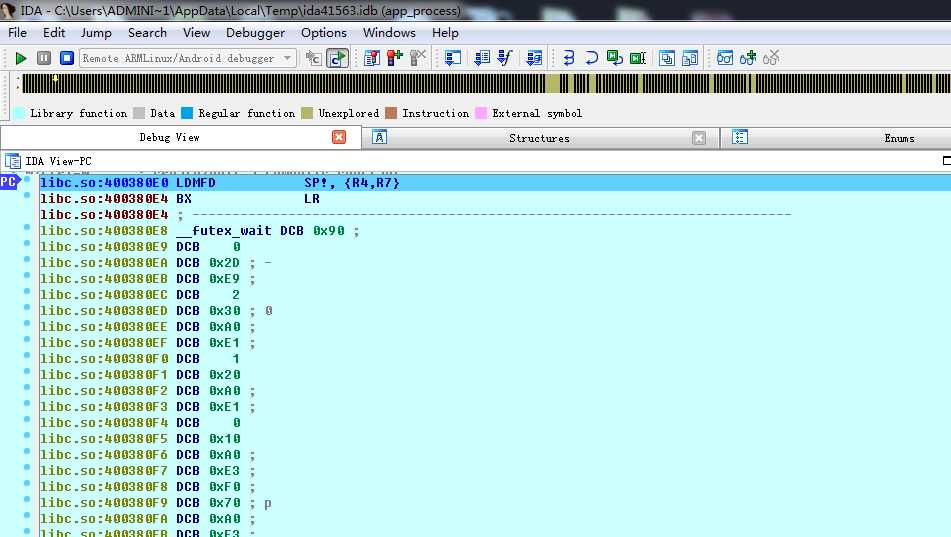The height and width of the screenshot is (537, 951).
Task: Click the threads list toolbar icon
Action: point(534,58)
